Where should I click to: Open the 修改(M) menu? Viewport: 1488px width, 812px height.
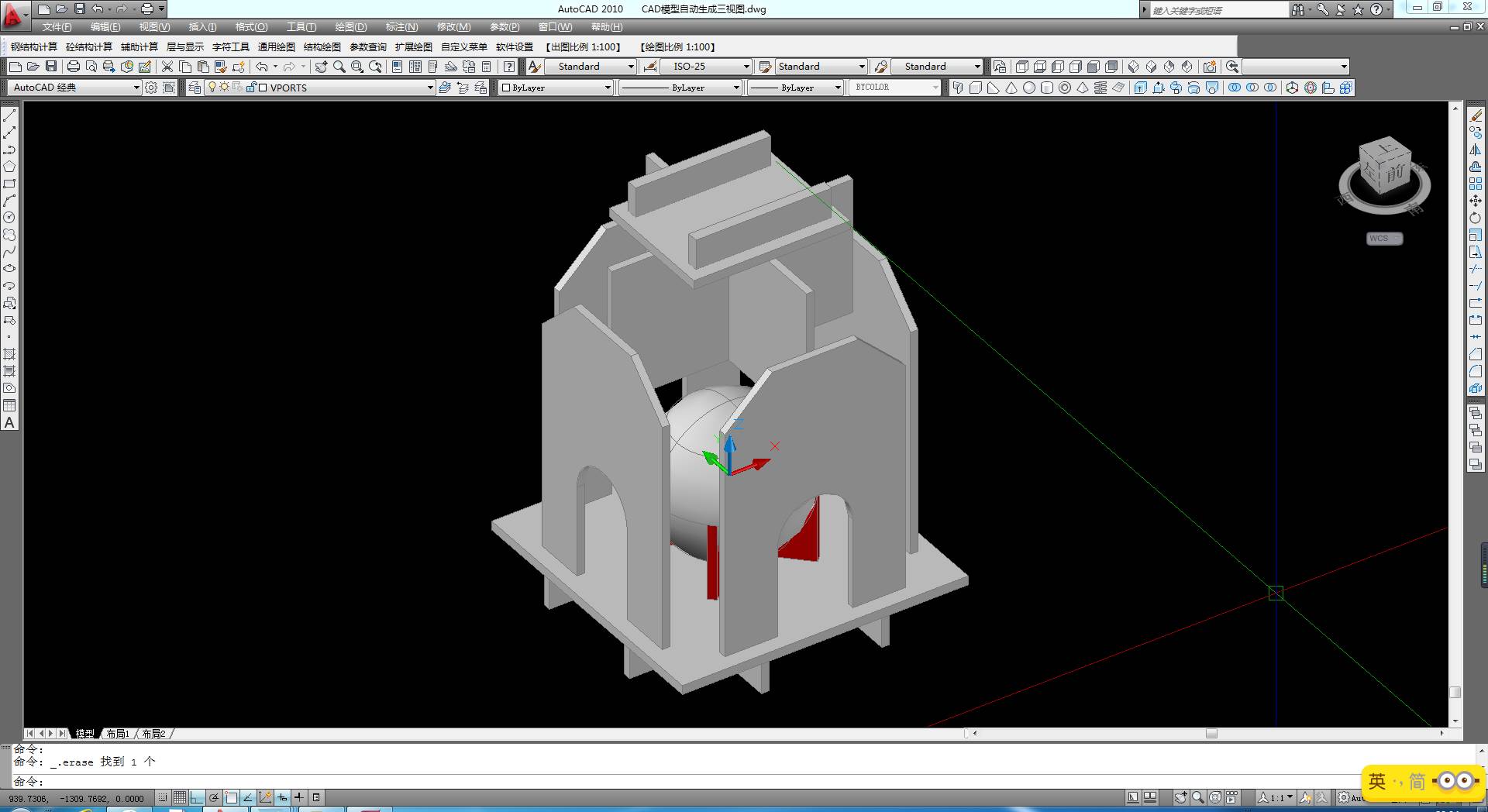pyautogui.click(x=453, y=27)
